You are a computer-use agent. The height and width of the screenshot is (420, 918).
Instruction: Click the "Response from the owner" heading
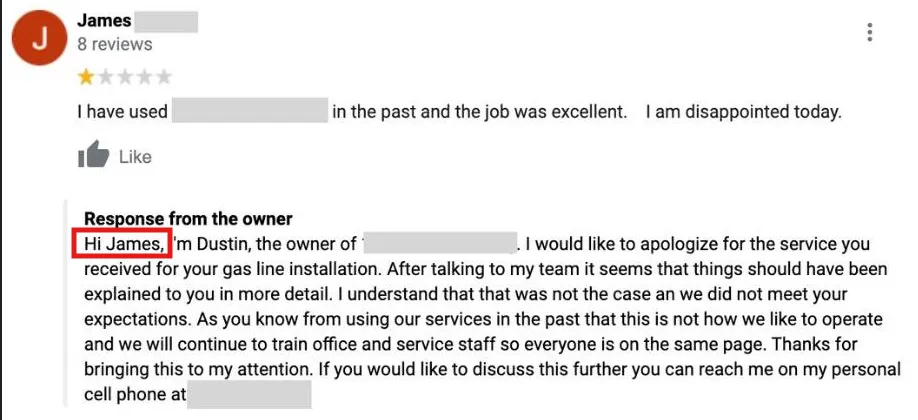pos(188,220)
